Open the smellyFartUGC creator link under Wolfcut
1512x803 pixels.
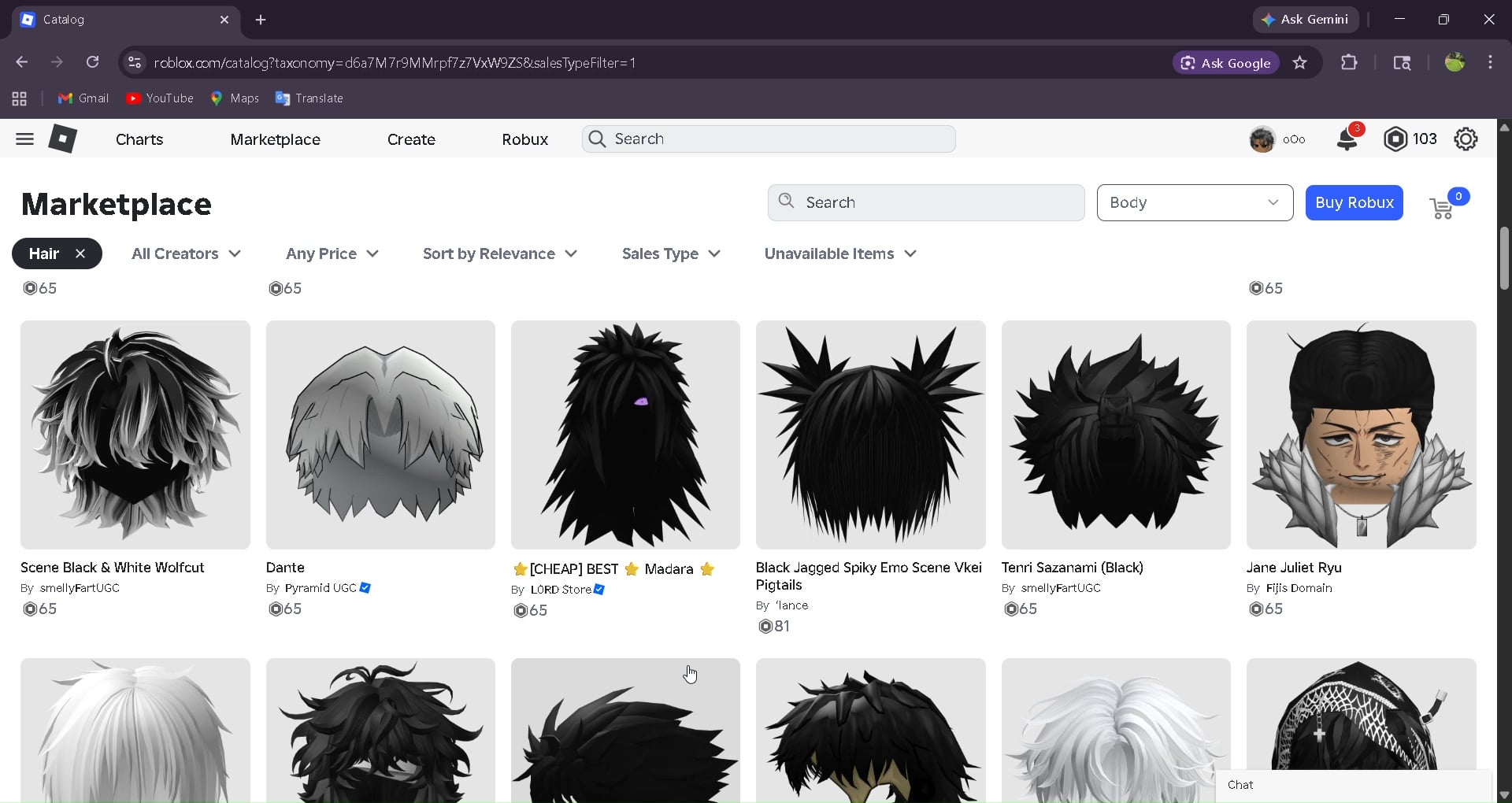click(x=80, y=588)
